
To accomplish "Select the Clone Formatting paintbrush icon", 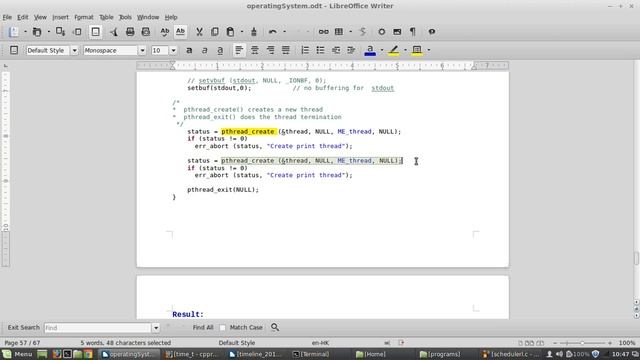I will [254, 32].
